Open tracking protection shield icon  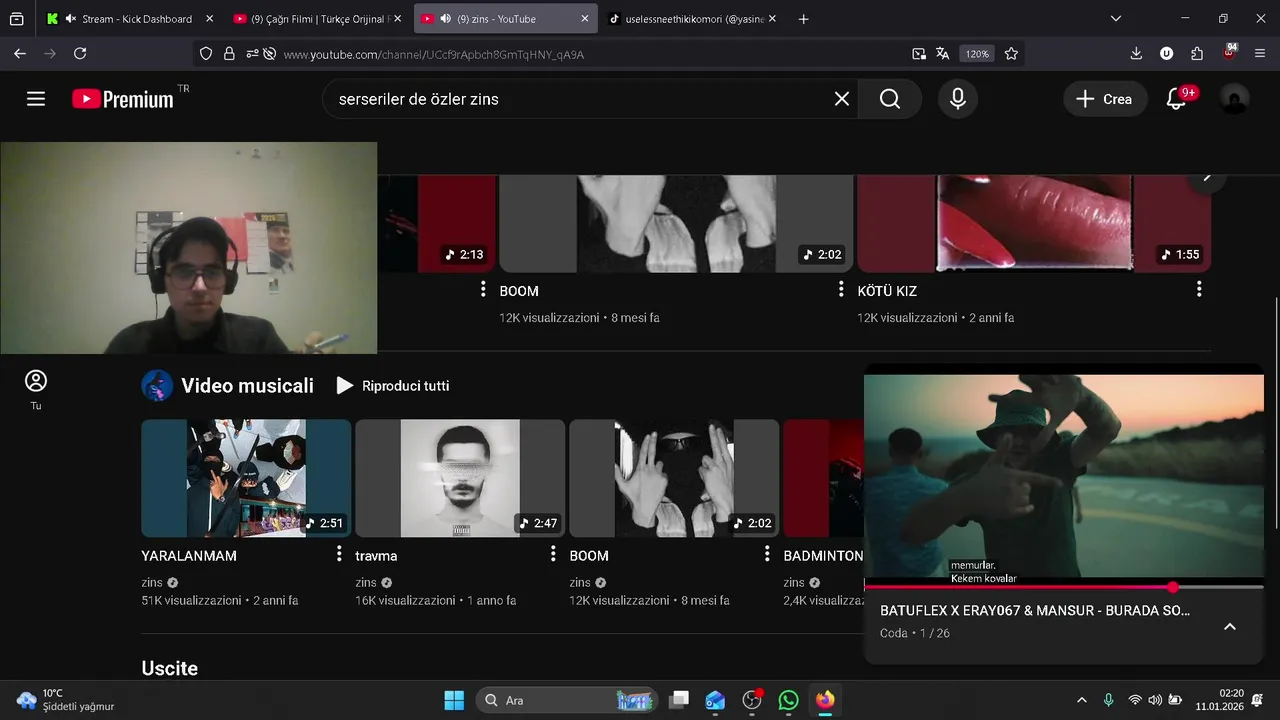tap(206, 54)
